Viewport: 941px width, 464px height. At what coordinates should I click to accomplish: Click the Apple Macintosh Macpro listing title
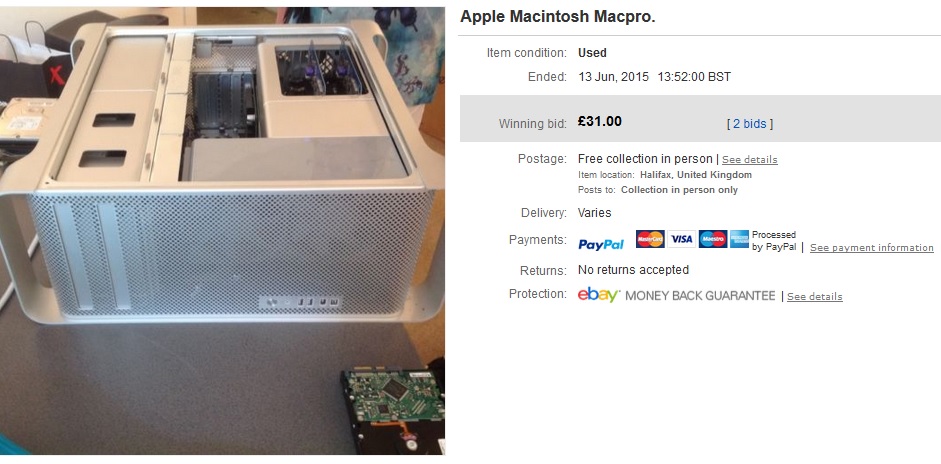pyautogui.click(x=558, y=17)
